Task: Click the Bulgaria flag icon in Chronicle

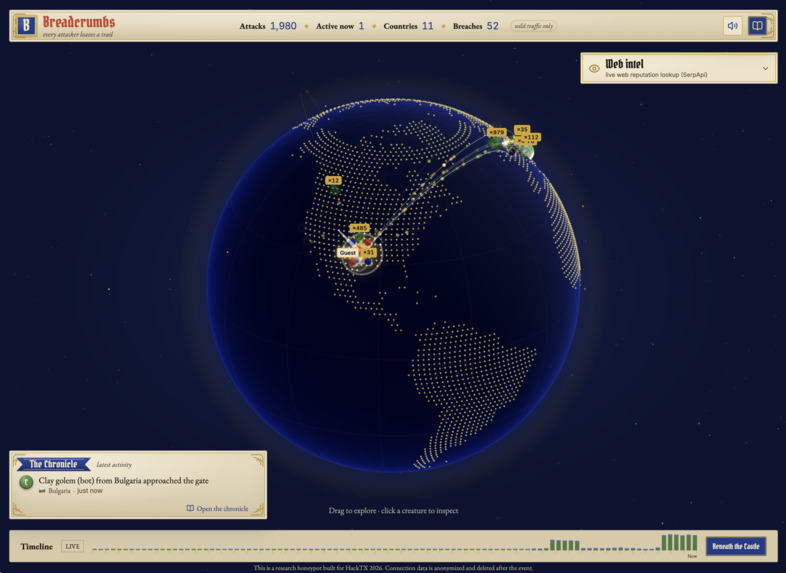Action: (x=42, y=491)
